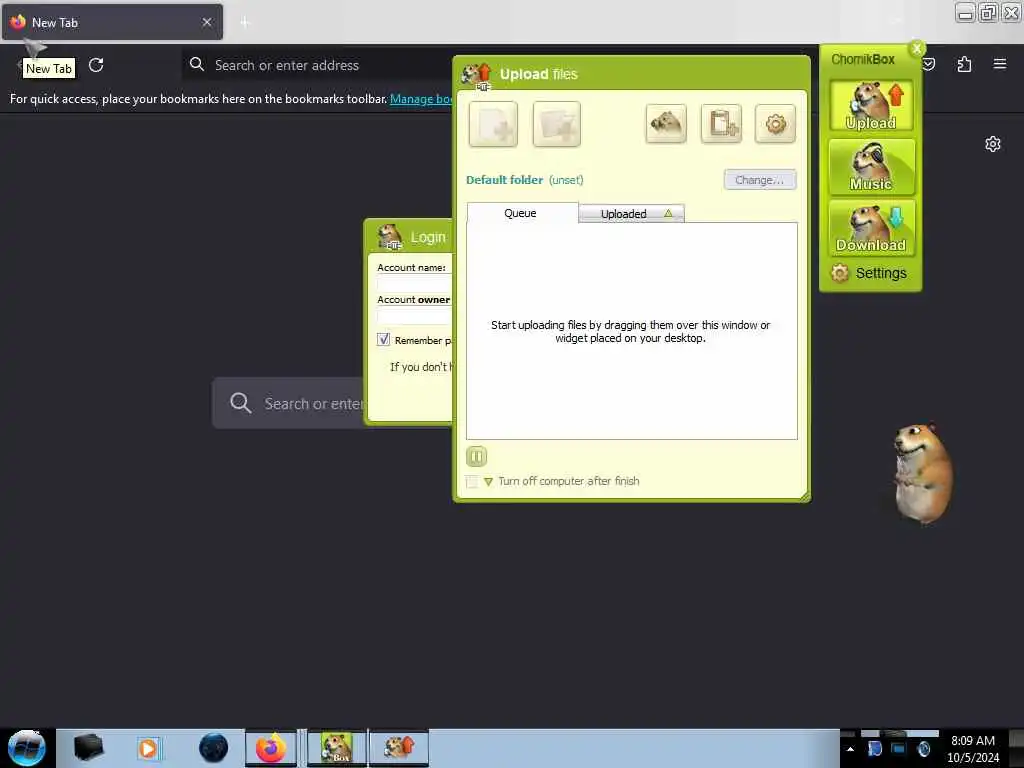Screen dimensions: 1024x768
Task: Open ChomikBox Settings
Action: [x=869, y=273]
